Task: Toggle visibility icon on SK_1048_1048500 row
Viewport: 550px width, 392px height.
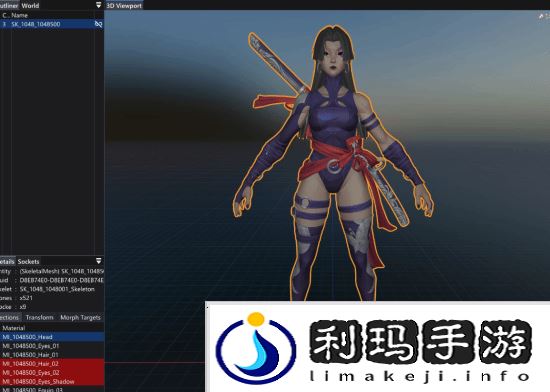Action: [x=99, y=24]
